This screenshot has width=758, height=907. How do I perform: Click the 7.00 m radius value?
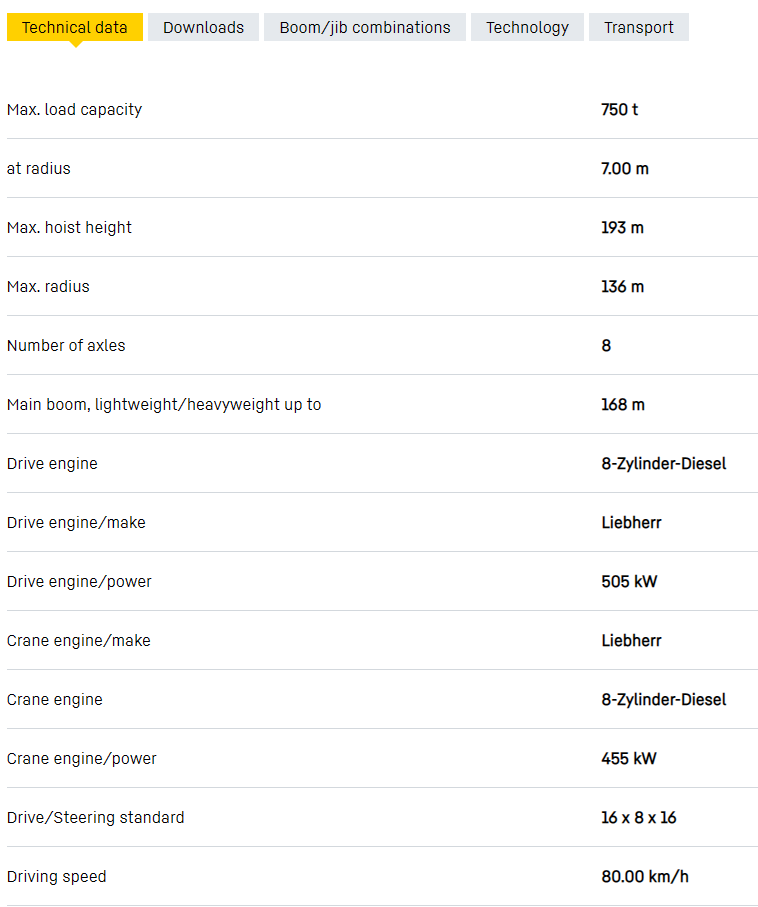(x=624, y=168)
